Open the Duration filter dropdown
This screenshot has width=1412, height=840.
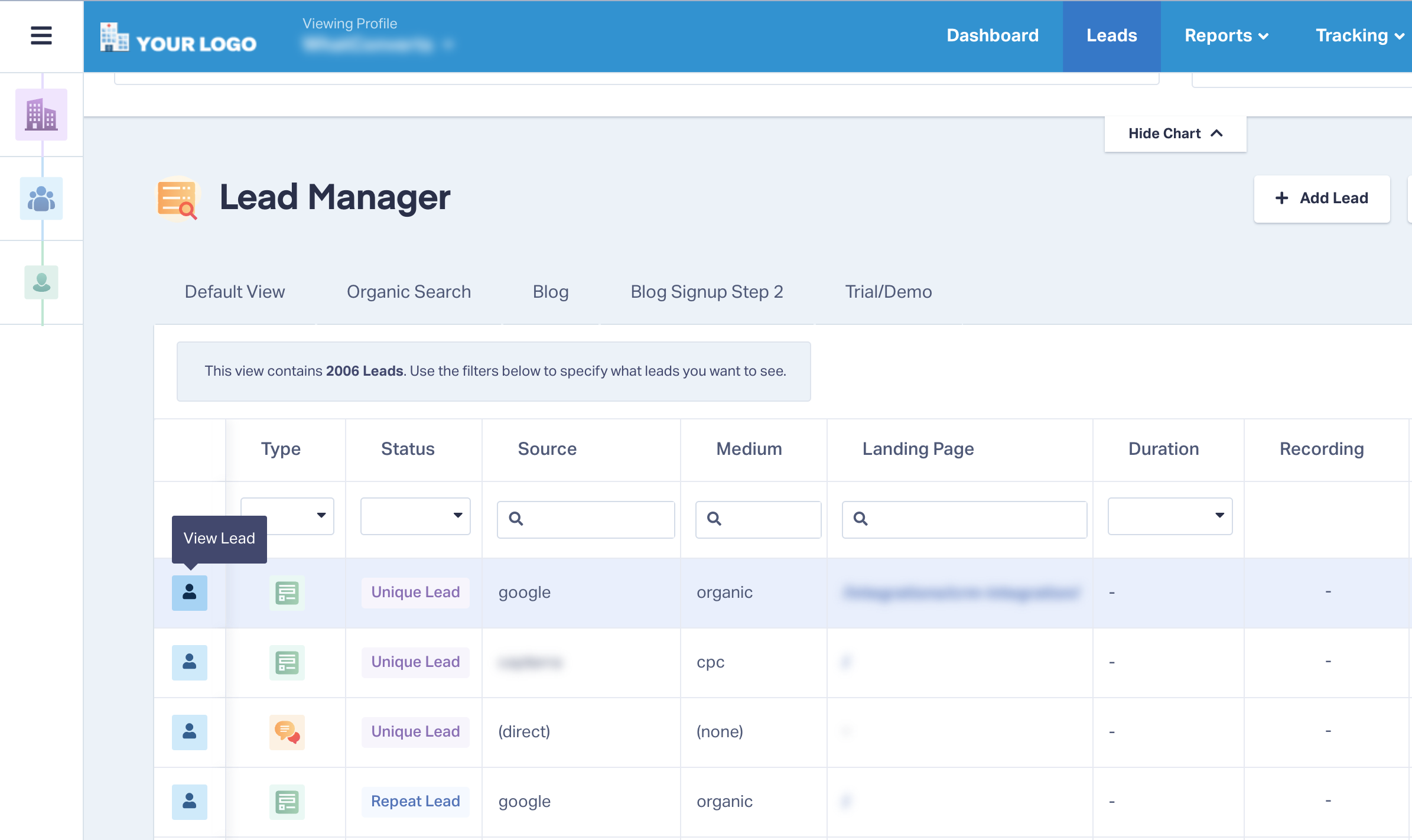point(1170,516)
